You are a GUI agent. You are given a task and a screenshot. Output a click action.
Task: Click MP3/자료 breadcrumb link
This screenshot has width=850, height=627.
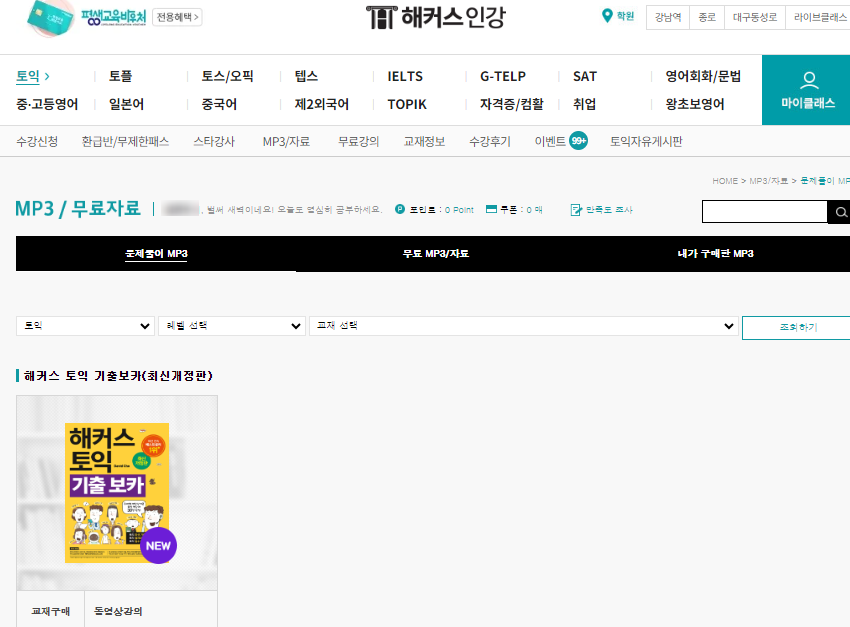tap(768, 181)
